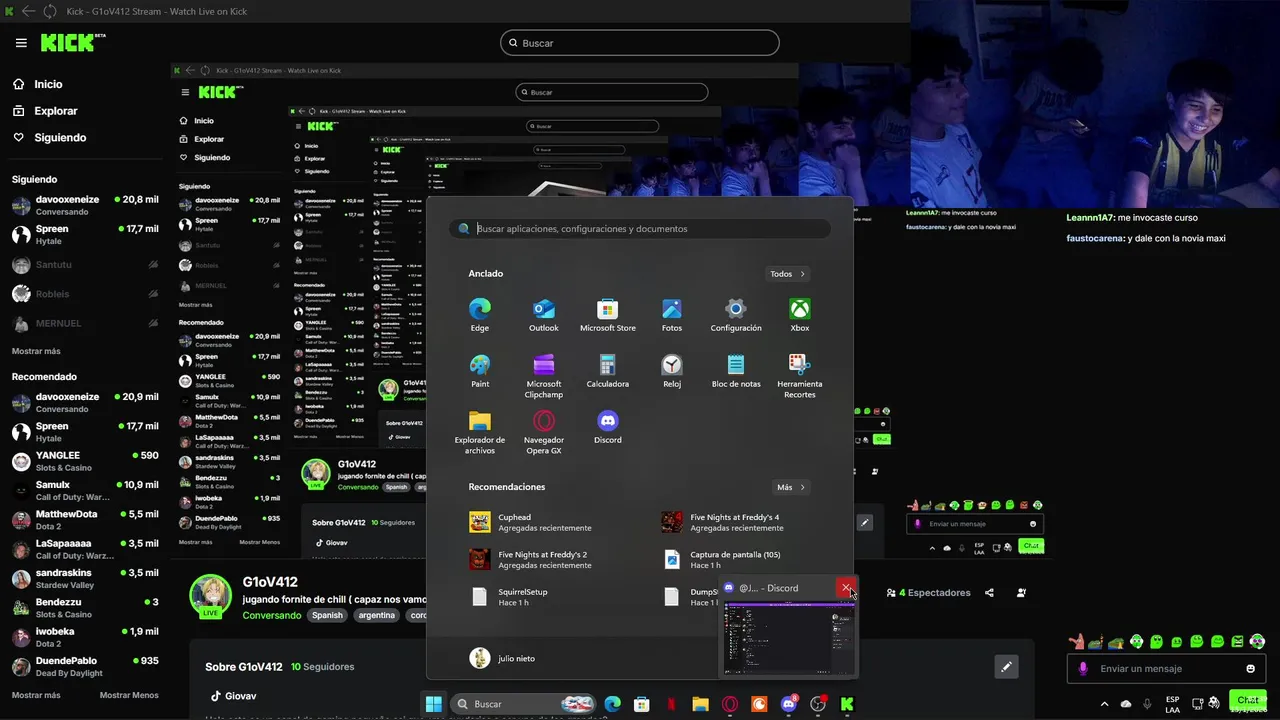Click Enviar un mensaje in the outermost chat
This screenshot has width=1280, height=720.
click(x=1165, y=668)
